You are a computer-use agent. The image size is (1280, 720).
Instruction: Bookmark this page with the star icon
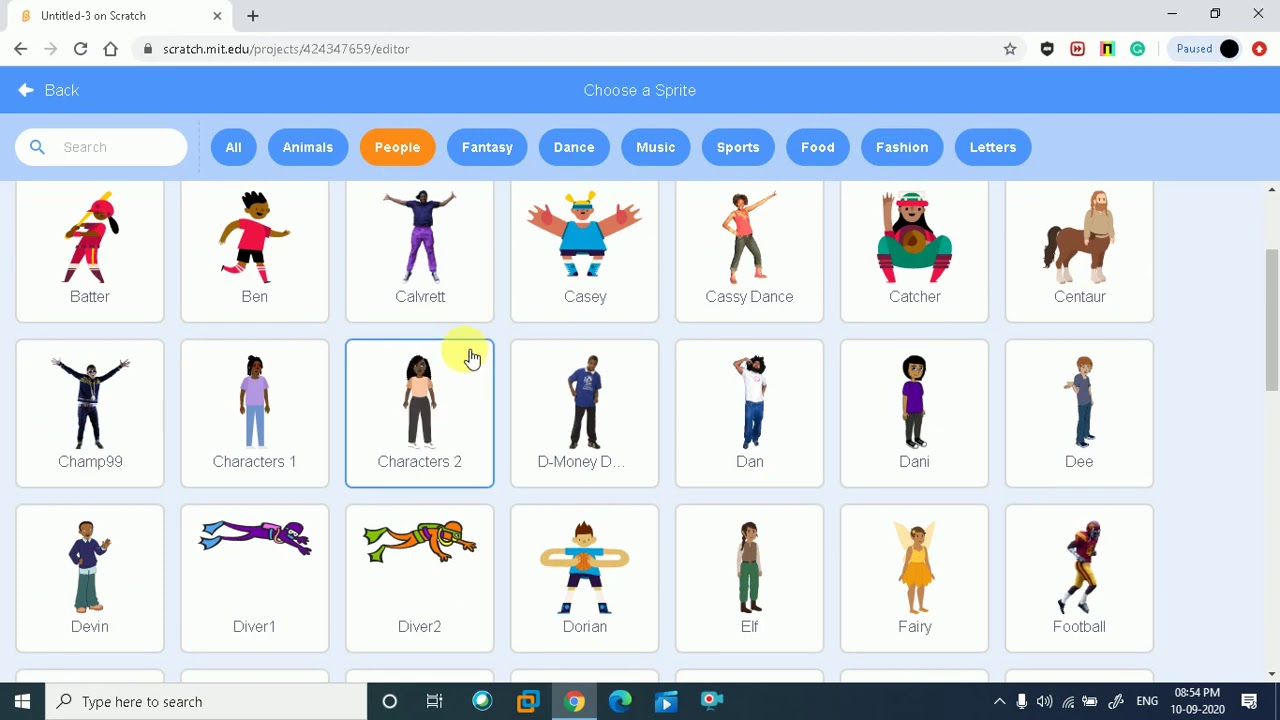[1010, 48]
